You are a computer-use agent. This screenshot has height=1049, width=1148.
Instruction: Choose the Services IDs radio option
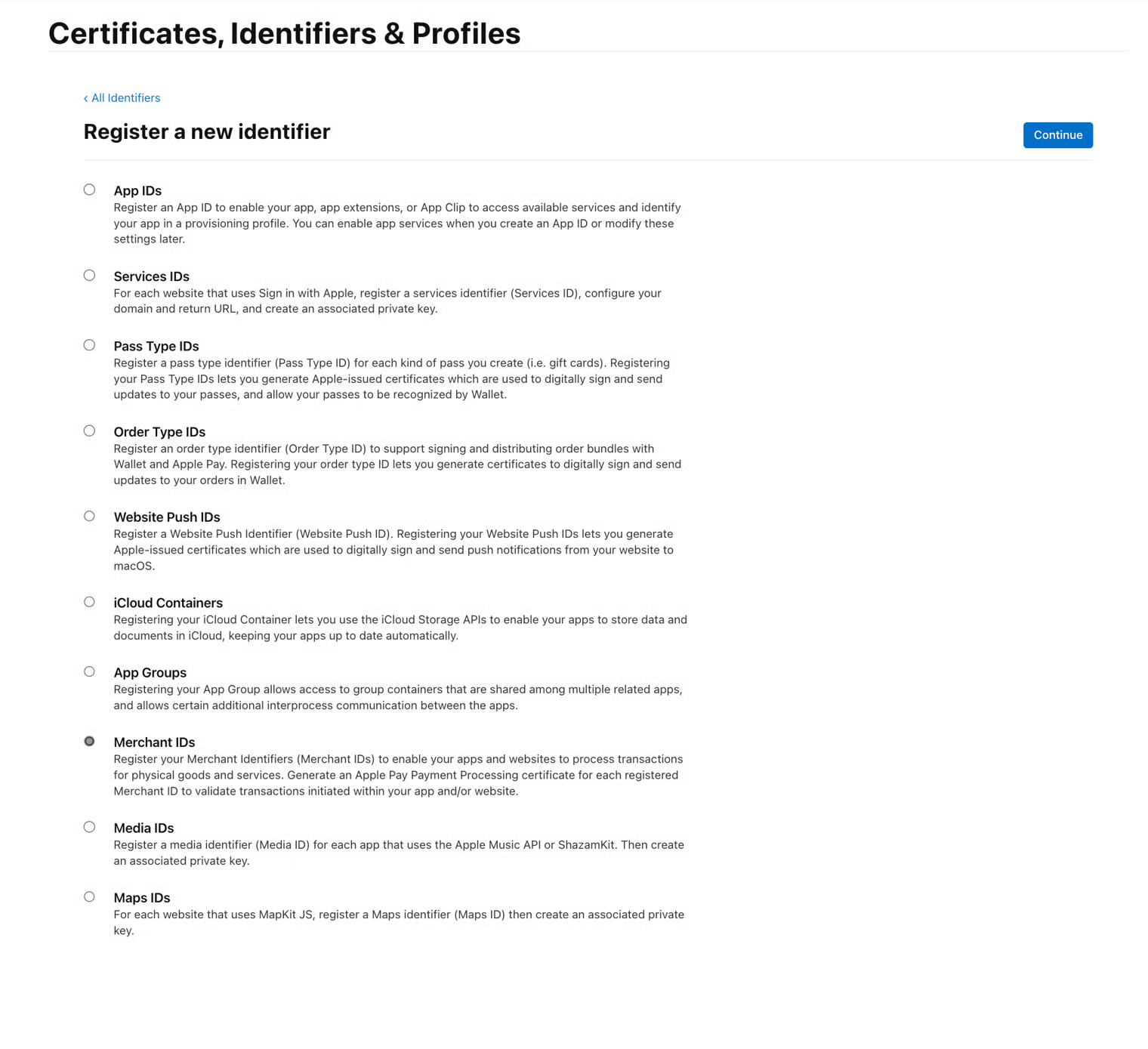click(89, 276)
